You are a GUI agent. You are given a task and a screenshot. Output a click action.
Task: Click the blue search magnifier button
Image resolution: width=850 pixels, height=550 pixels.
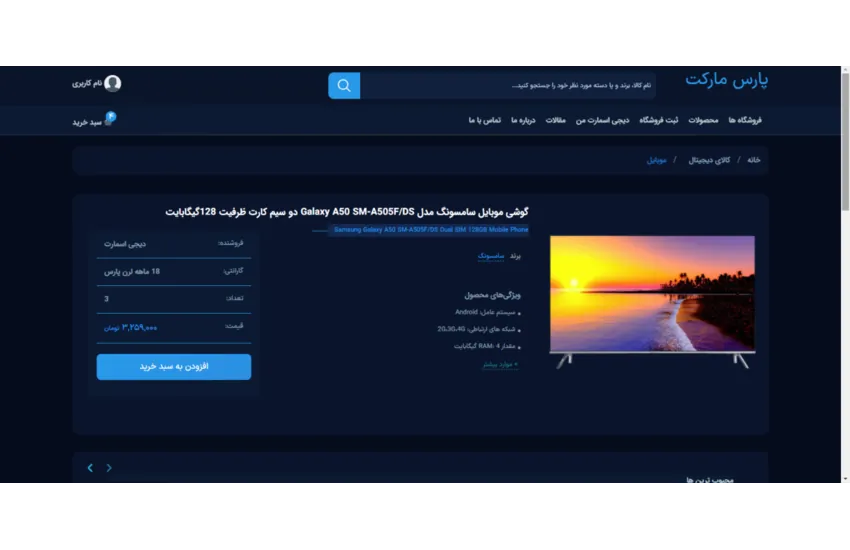point(344,86)
